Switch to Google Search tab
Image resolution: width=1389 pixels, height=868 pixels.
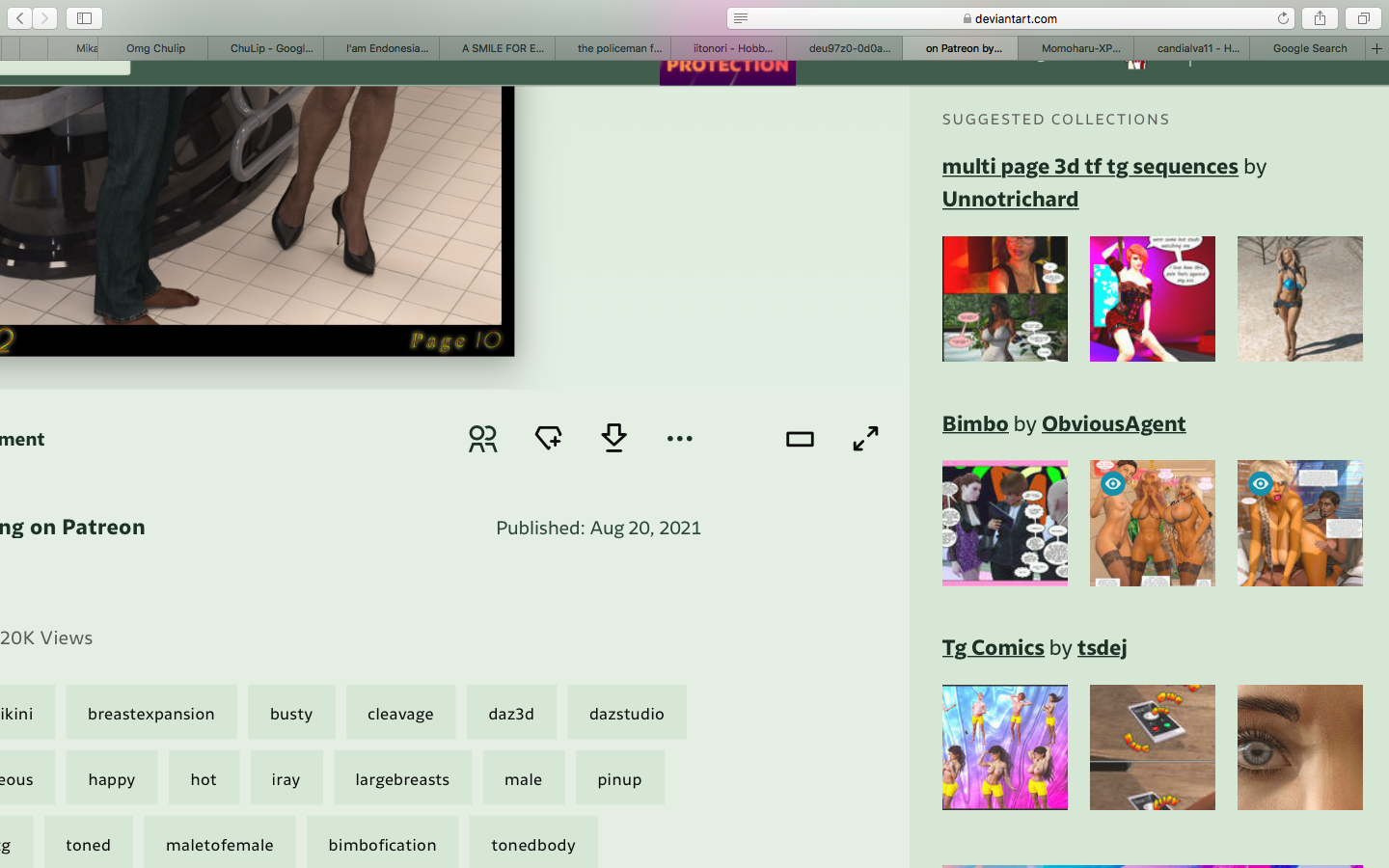(1309, 48)
